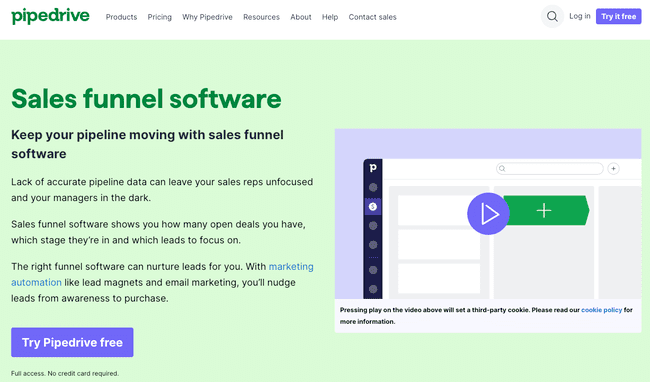Click the dollar deals icon in the video sidebar
This screenshot has width=650, height=382.
(x=373, y=206)
